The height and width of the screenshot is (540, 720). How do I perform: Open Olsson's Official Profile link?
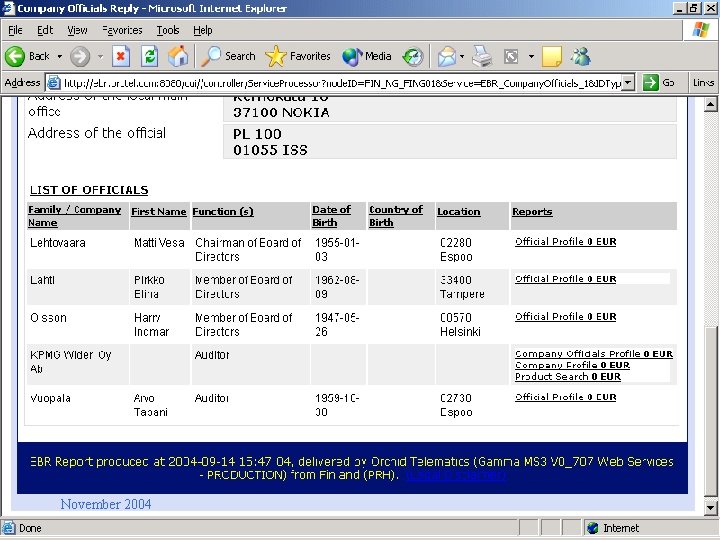click(x=565, y=316)
